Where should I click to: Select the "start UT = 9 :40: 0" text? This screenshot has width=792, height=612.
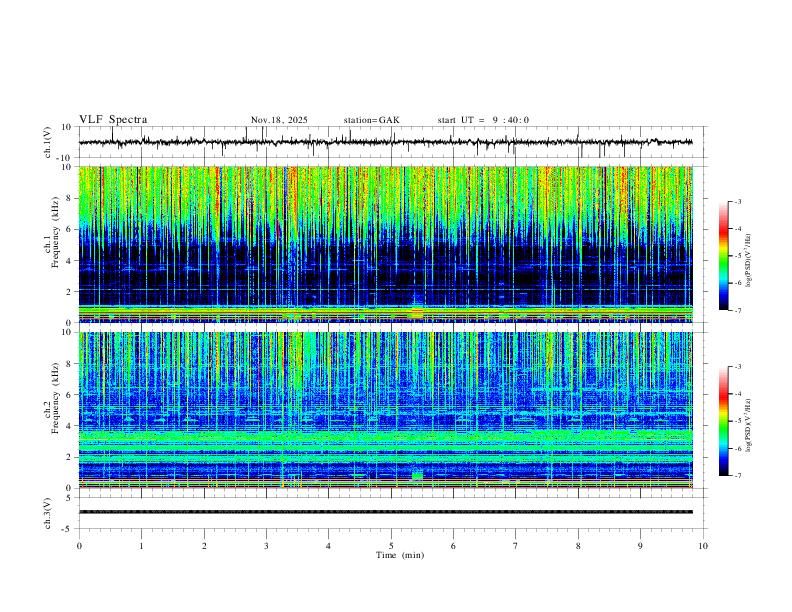(x=483, y=120)
